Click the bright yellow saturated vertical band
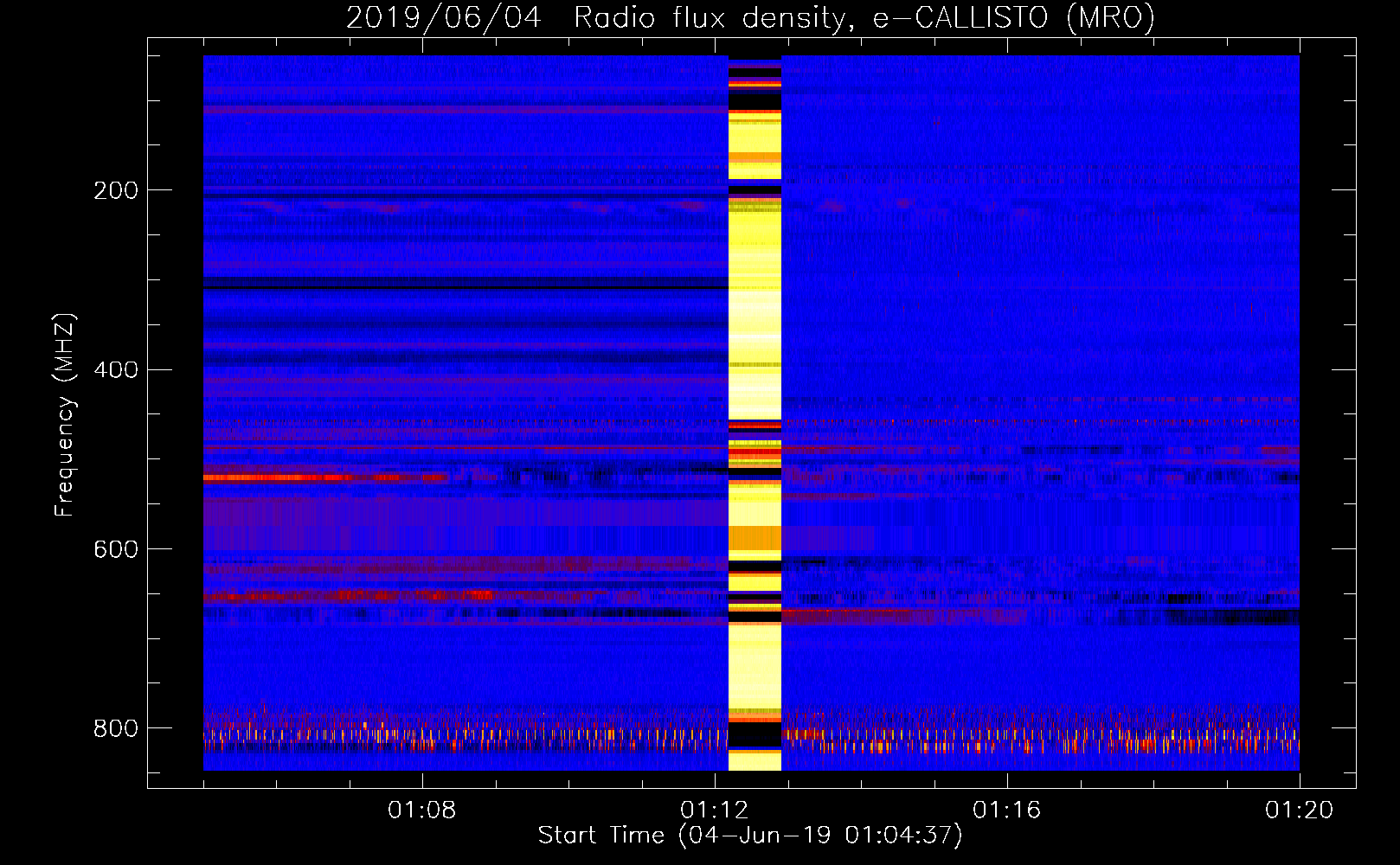This screenshot has height=865, width=1400. point(755,413)
